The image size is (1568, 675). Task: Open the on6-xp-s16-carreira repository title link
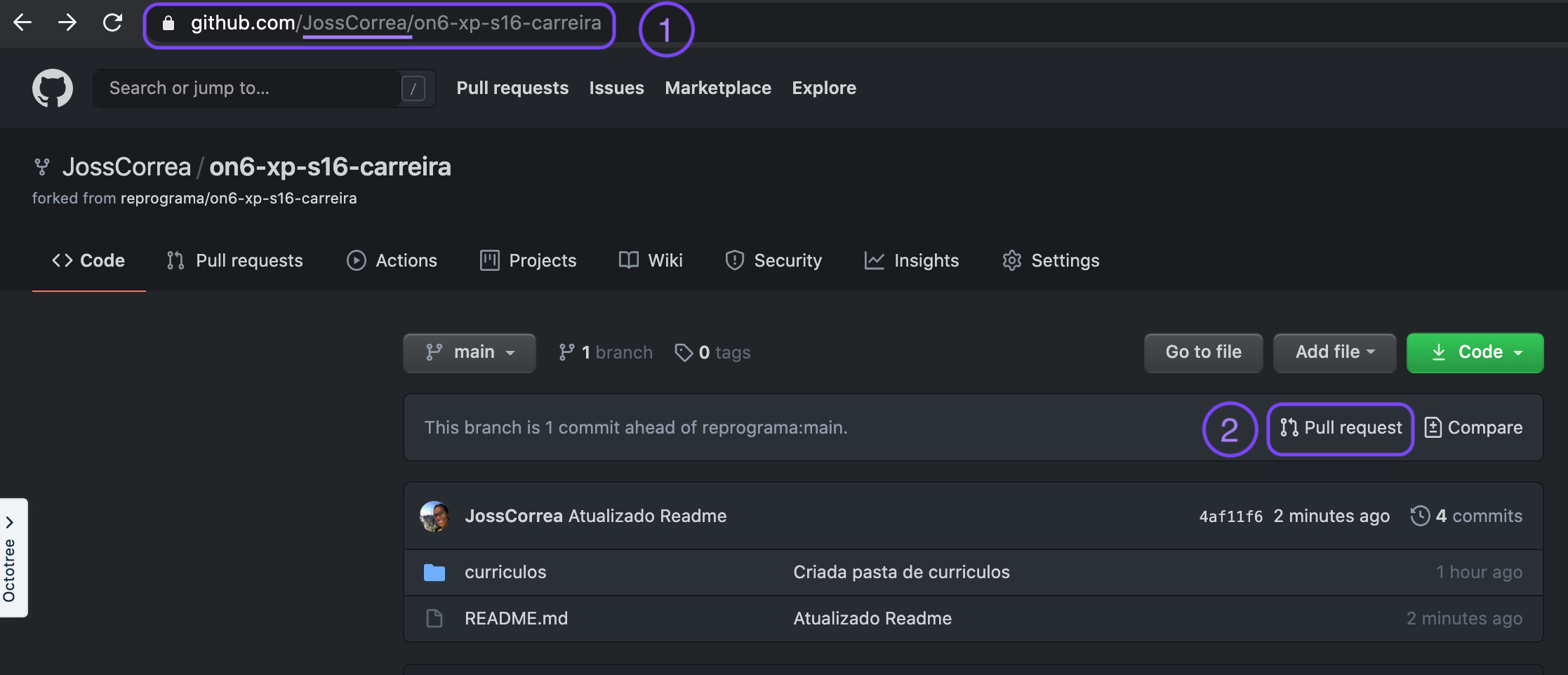[x=330, y=167]
